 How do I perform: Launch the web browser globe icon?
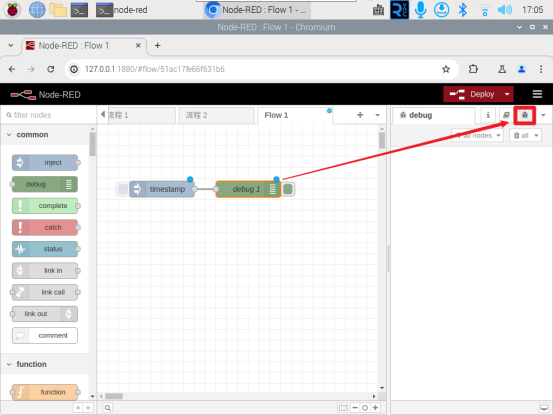37,10
